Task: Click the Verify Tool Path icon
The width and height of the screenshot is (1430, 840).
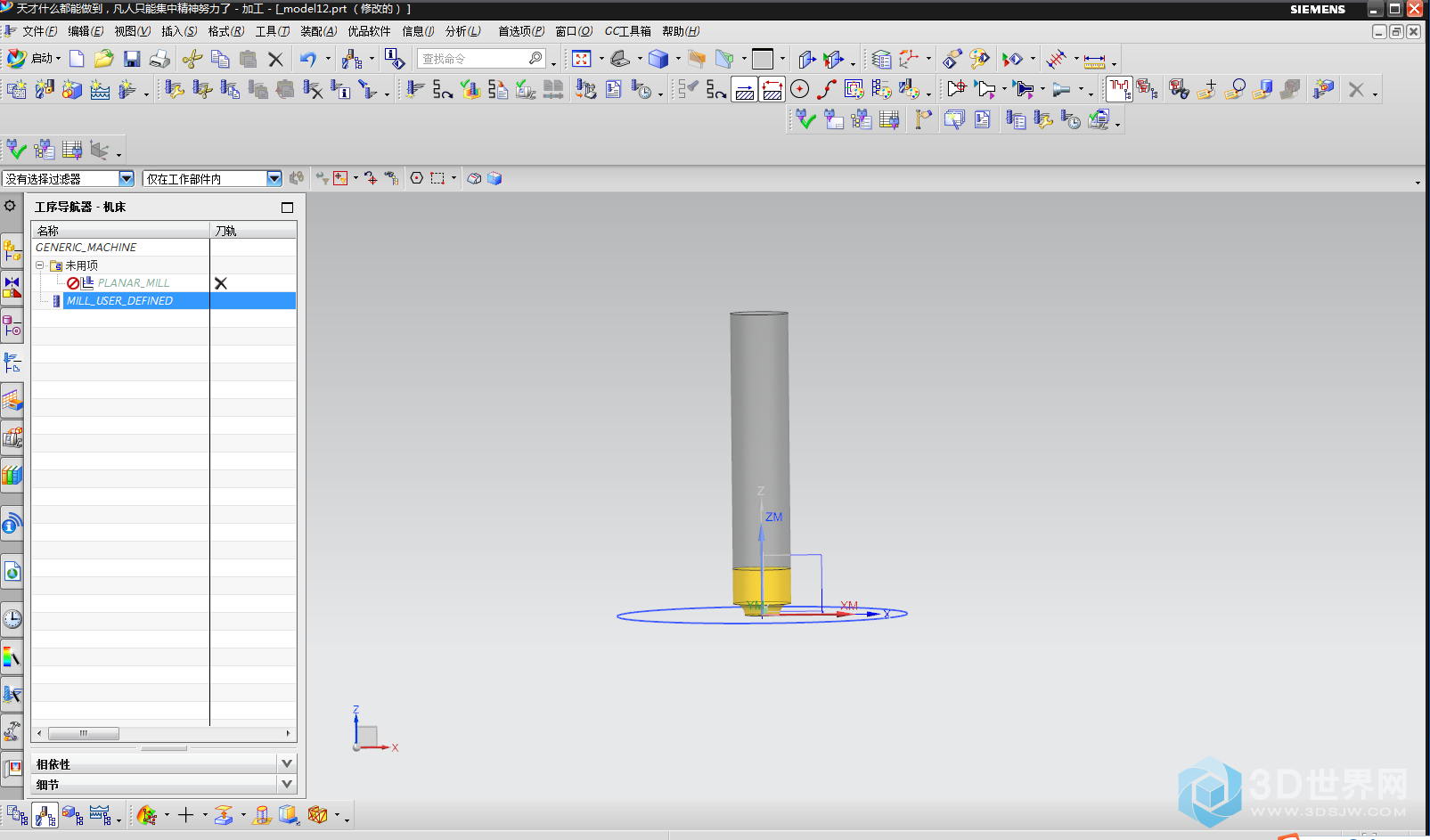Action: [x=470, y=89]
